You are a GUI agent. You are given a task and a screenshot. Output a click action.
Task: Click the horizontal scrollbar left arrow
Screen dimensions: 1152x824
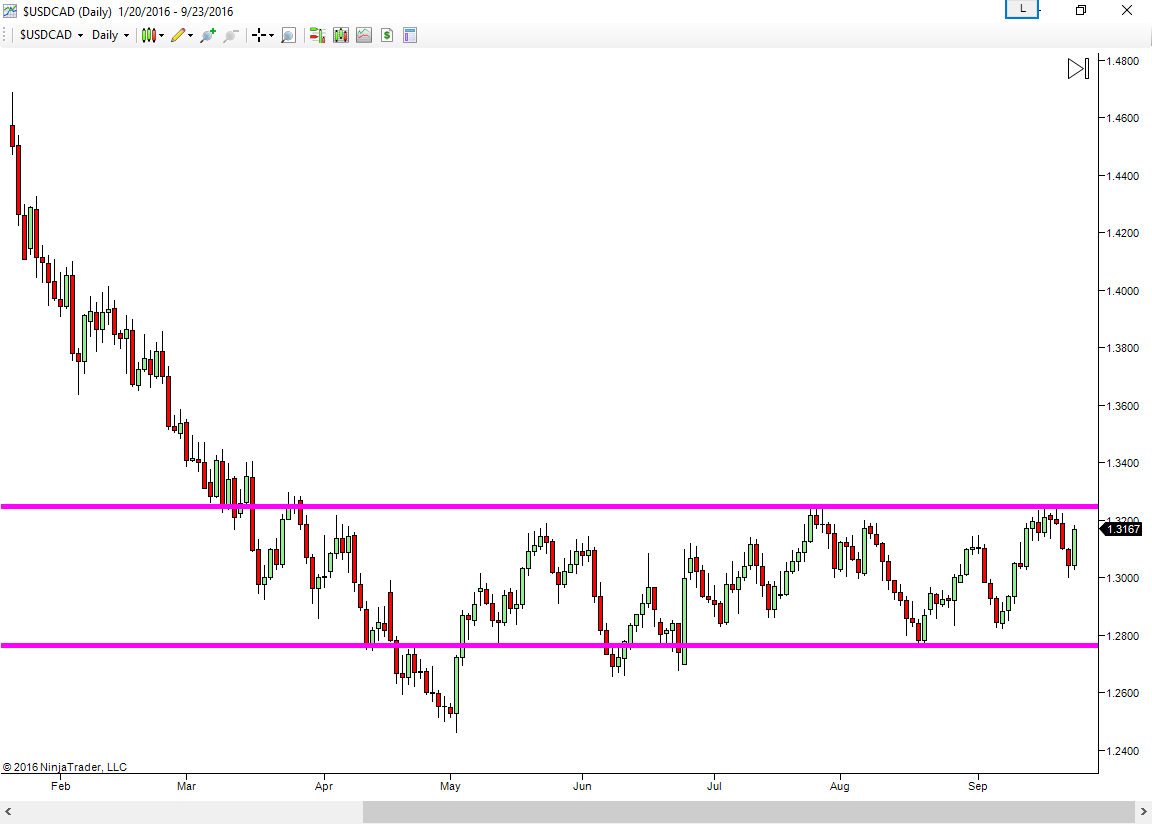point(9,812)
